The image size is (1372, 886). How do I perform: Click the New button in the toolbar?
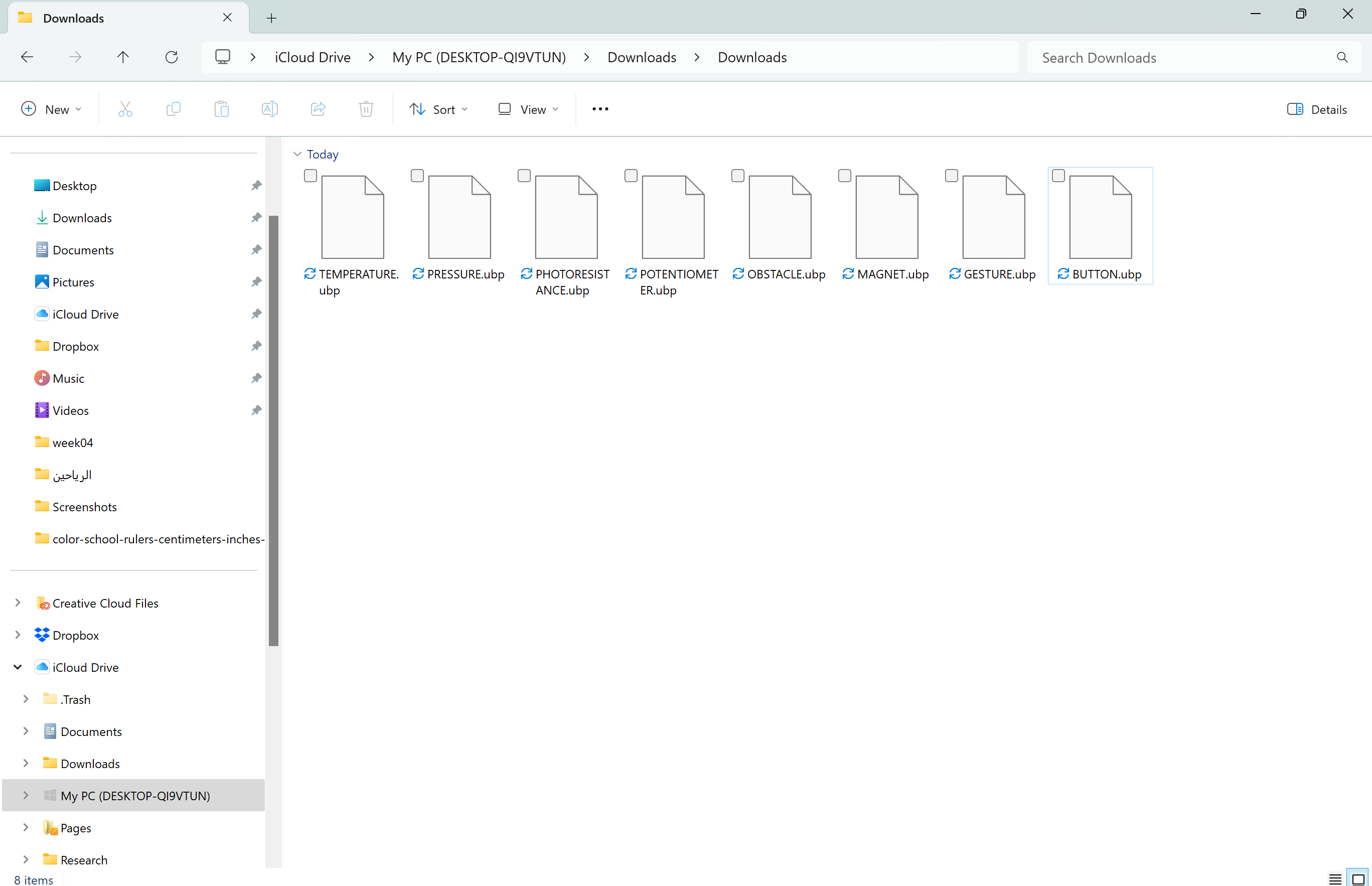(x=51, y=109)
